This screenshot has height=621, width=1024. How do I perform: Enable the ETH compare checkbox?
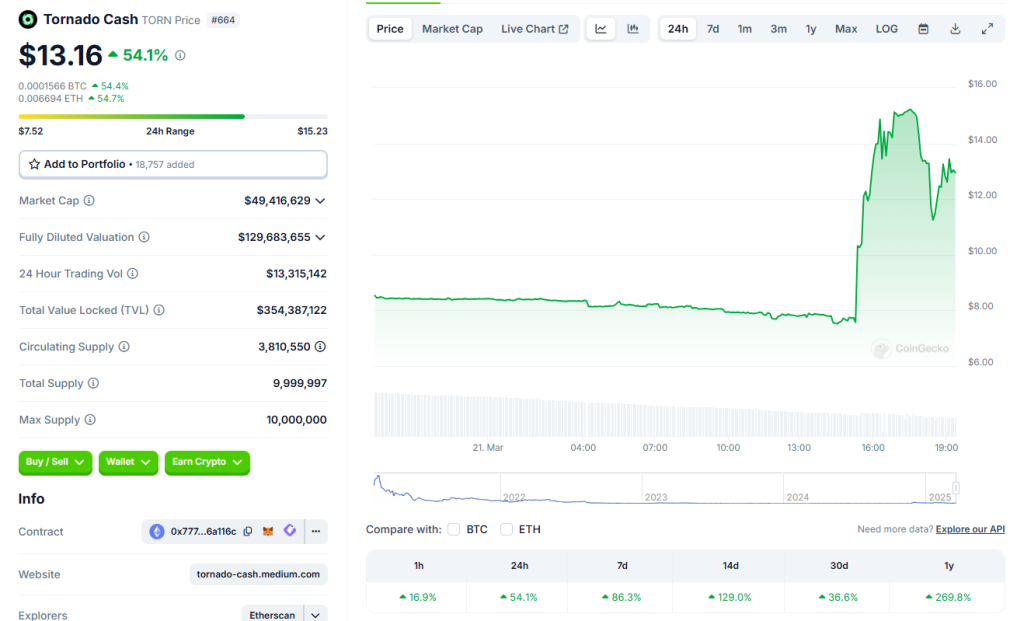pyautogui.click(x=506, y=530)
